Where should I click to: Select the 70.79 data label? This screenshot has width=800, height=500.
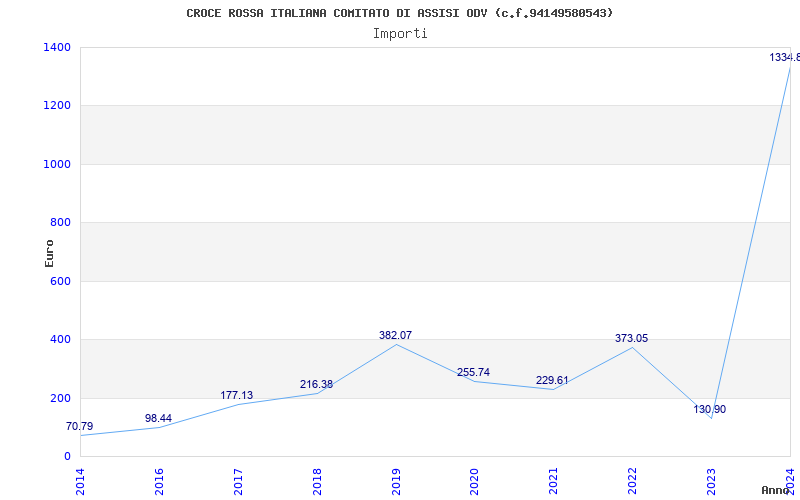[x=80, y=427]
